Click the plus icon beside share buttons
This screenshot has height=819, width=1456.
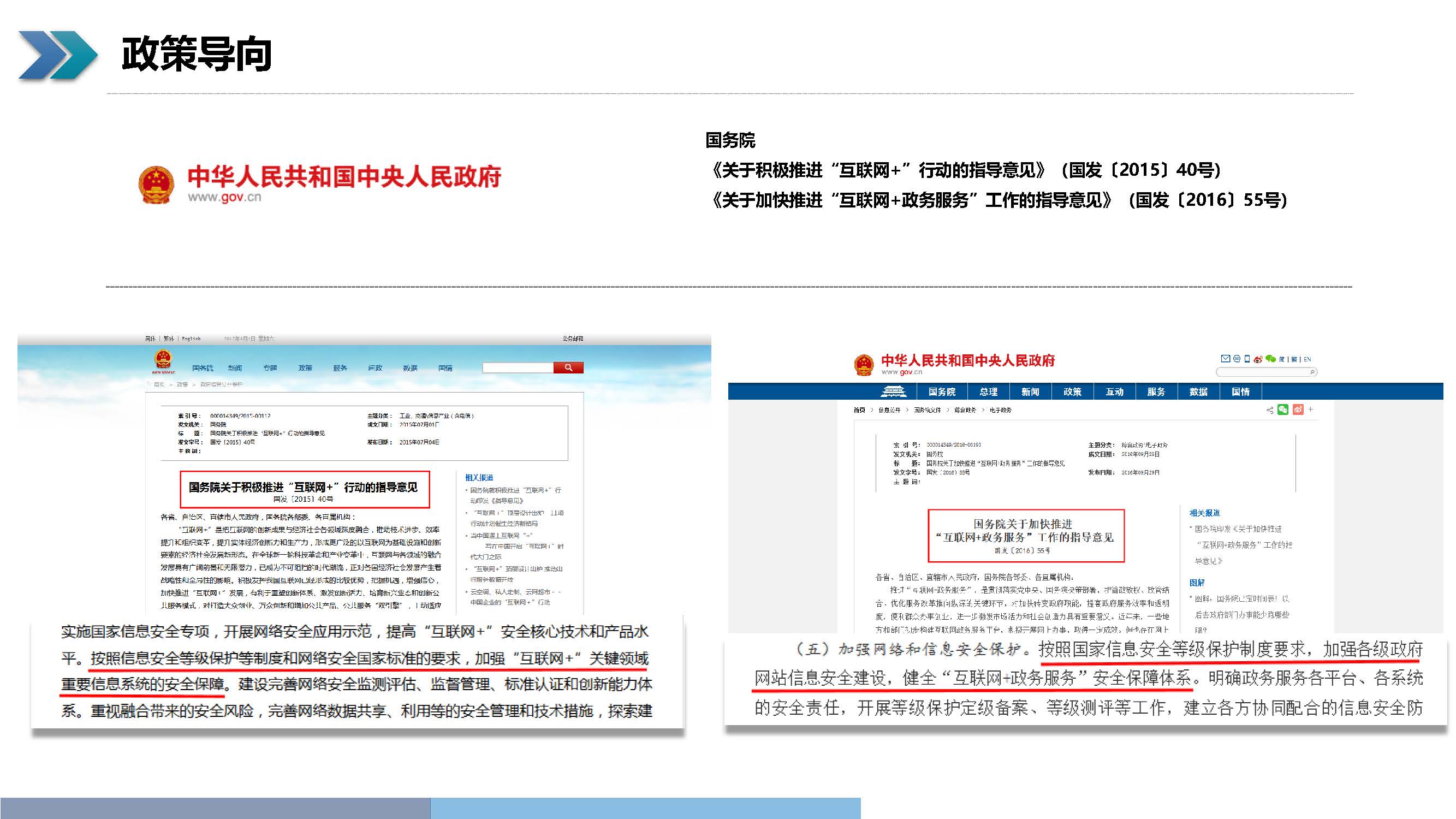pyautogui.click(x=1311, y=410)
